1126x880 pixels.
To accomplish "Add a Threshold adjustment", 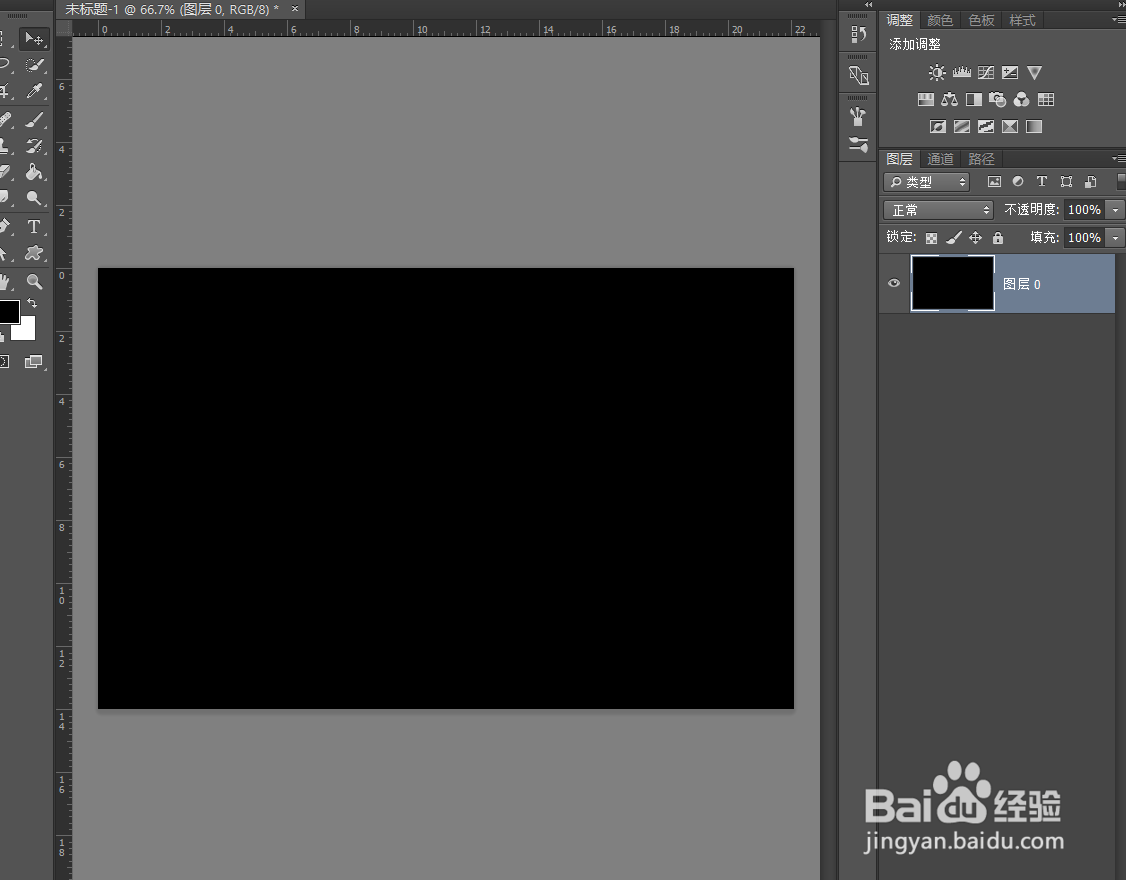I will coord(986,126).
